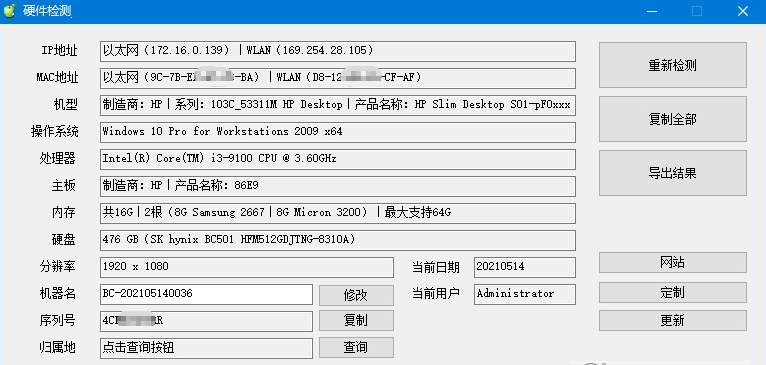The height and width of the screenshot is (365, 766).
Task: Click the 内存 field showing 共16G
Action: (x=338, y=213)
